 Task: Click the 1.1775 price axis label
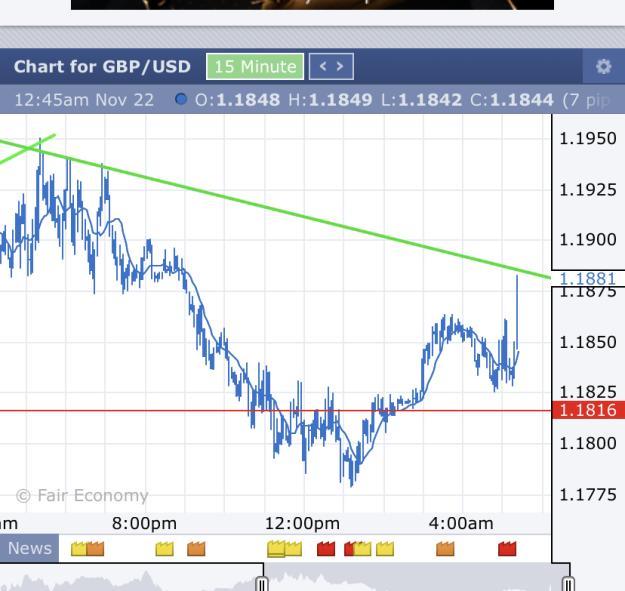(588, 495)
